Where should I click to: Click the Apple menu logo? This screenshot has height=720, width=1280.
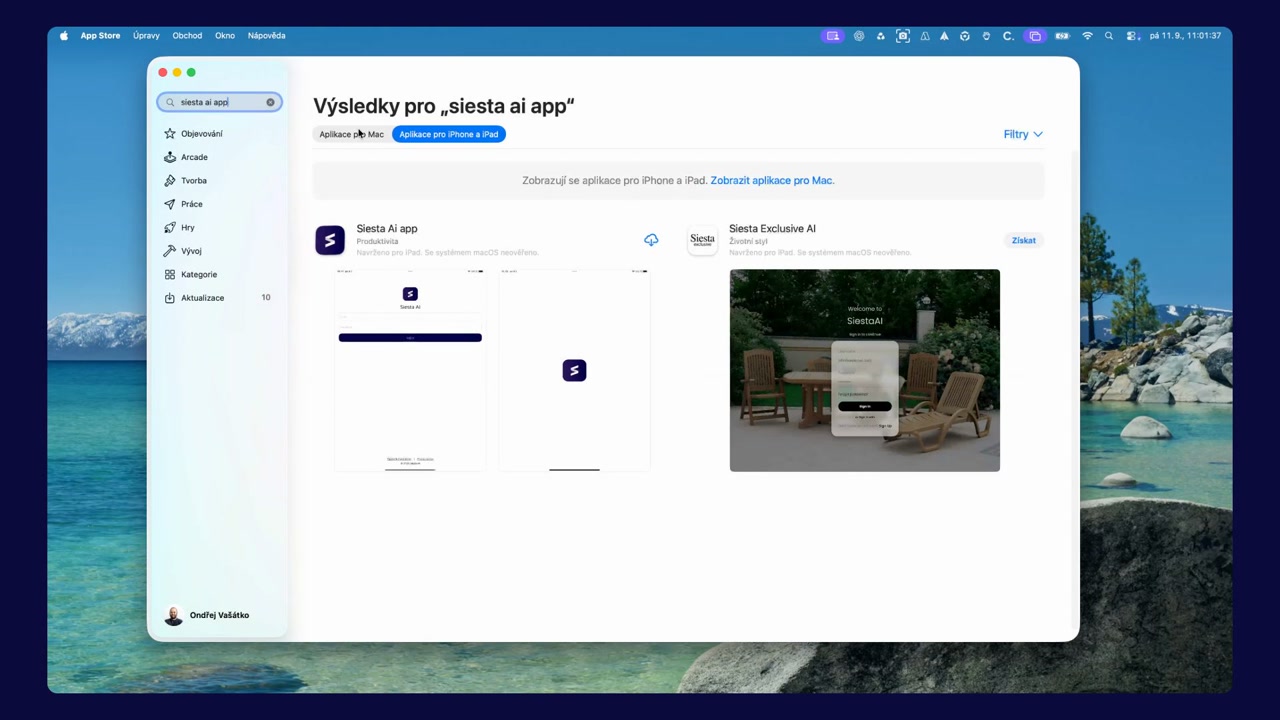tap(64, 36)
